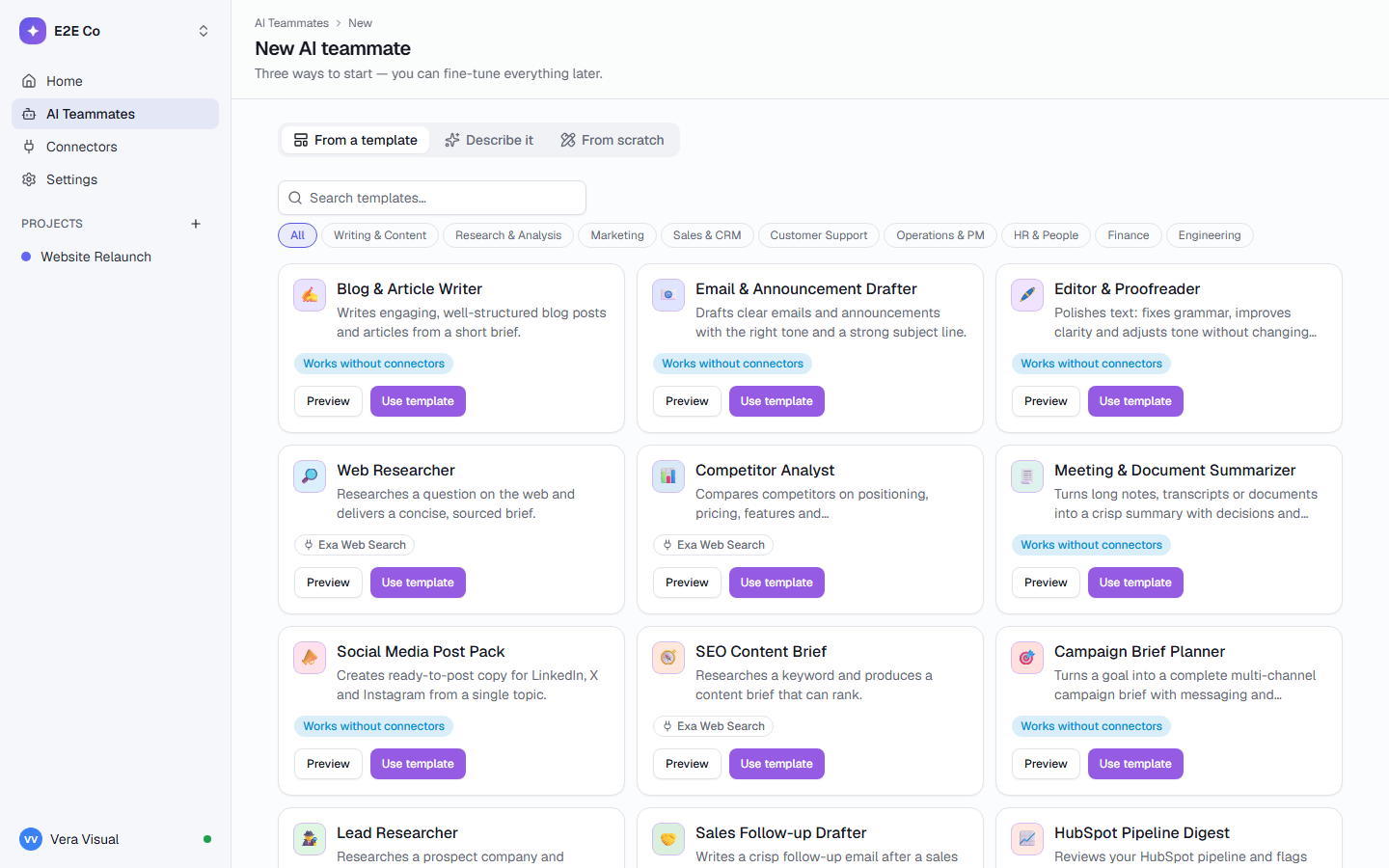1389x868 pixels.
Task: Click the Meeting & Document Summarizer icon
Action: tap(1027, 476)
